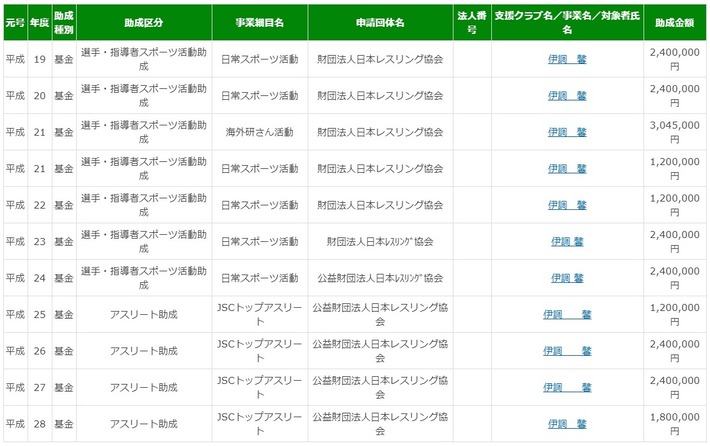Open the 伊調 馨 link in the 平成27 row
710x446 pixels.
point(567,388)
